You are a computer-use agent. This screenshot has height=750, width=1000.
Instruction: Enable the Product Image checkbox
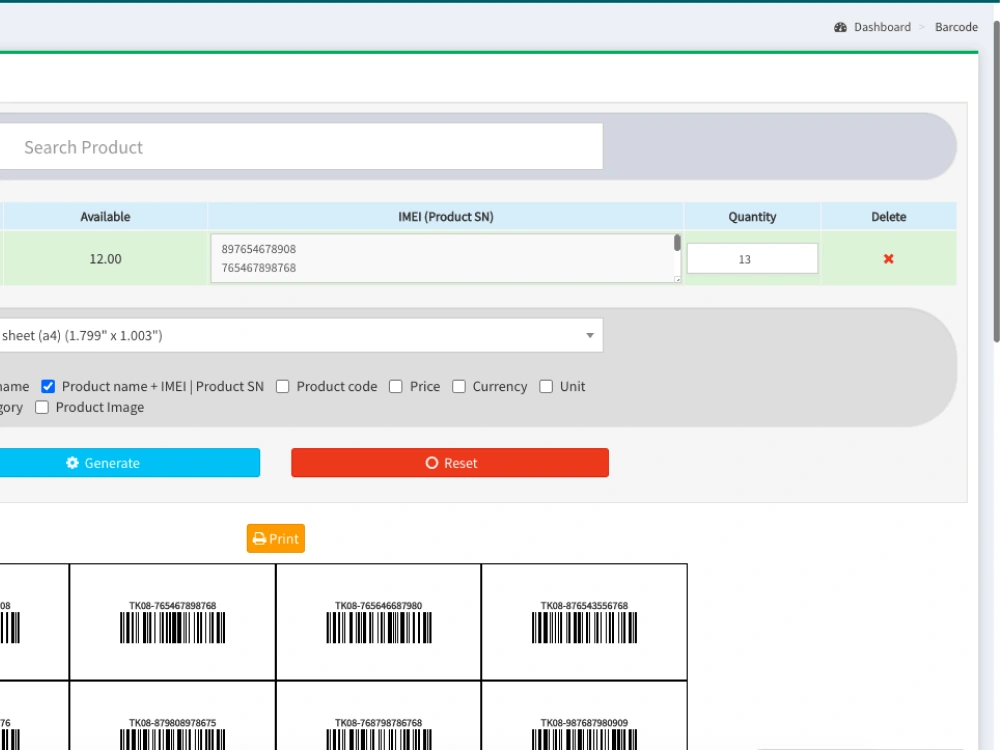click(x=41, y=407)
